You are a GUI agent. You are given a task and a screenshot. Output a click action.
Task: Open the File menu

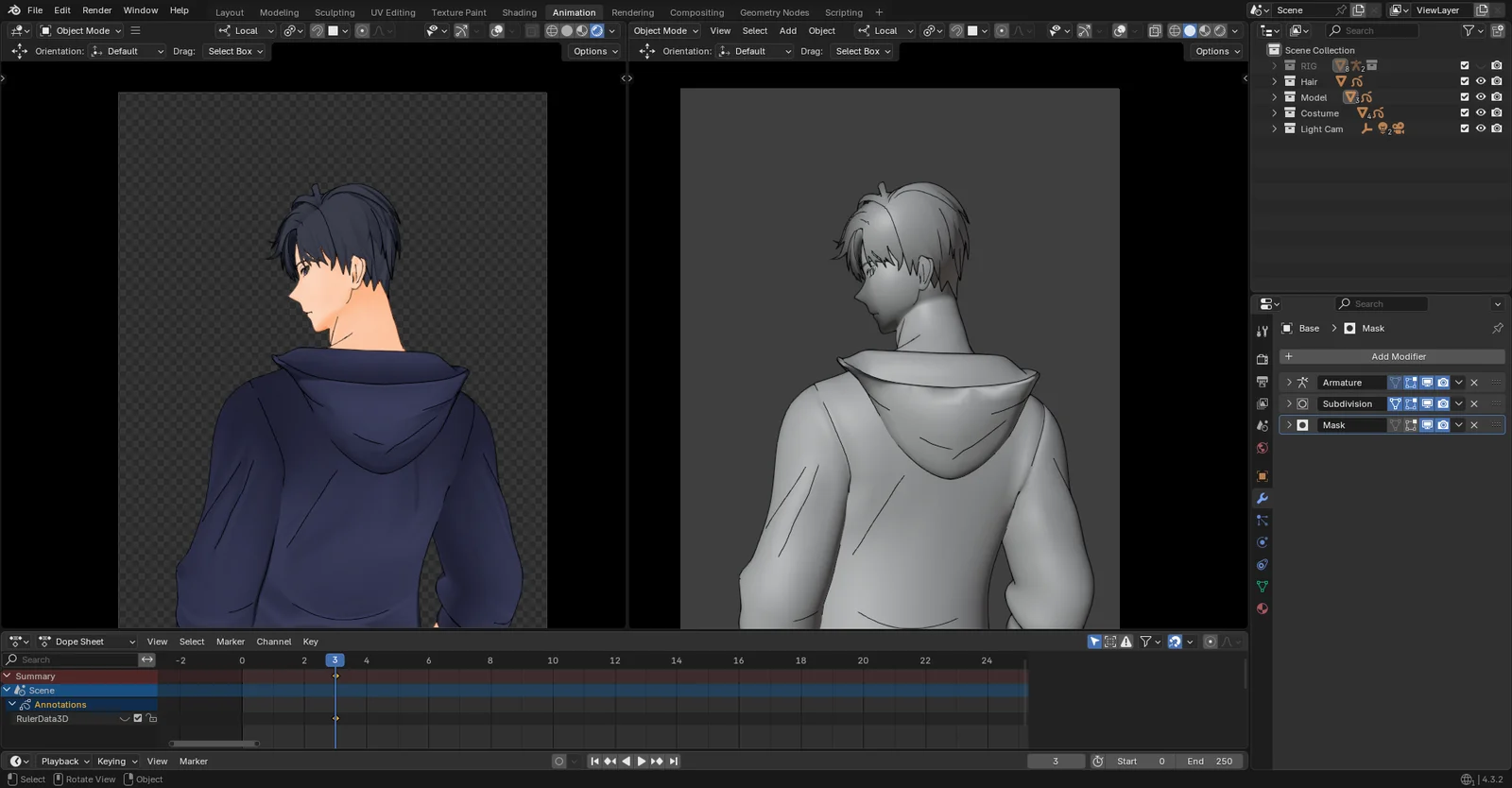click(35, 10)
